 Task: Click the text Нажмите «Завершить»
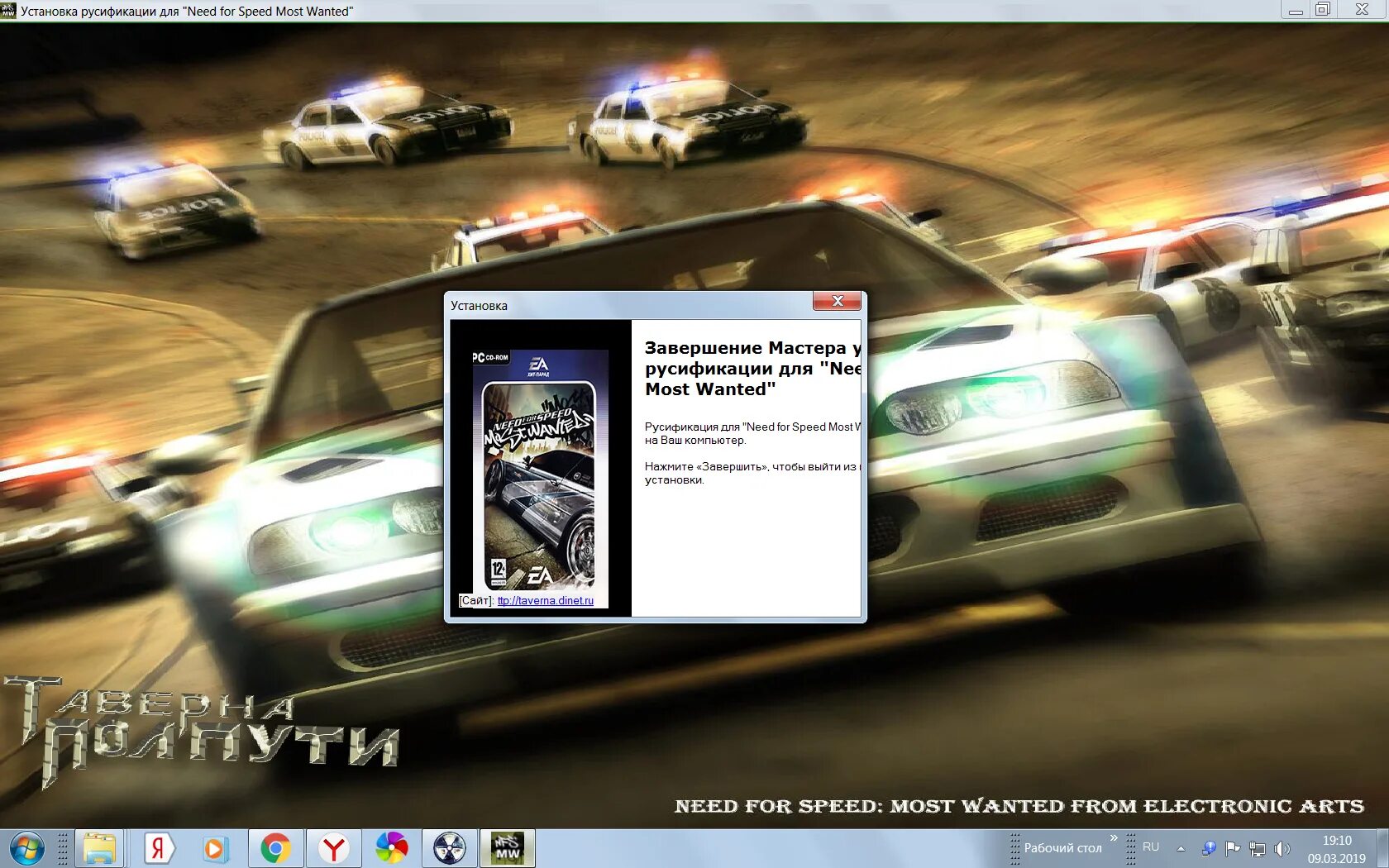click(x=707, y=467)
